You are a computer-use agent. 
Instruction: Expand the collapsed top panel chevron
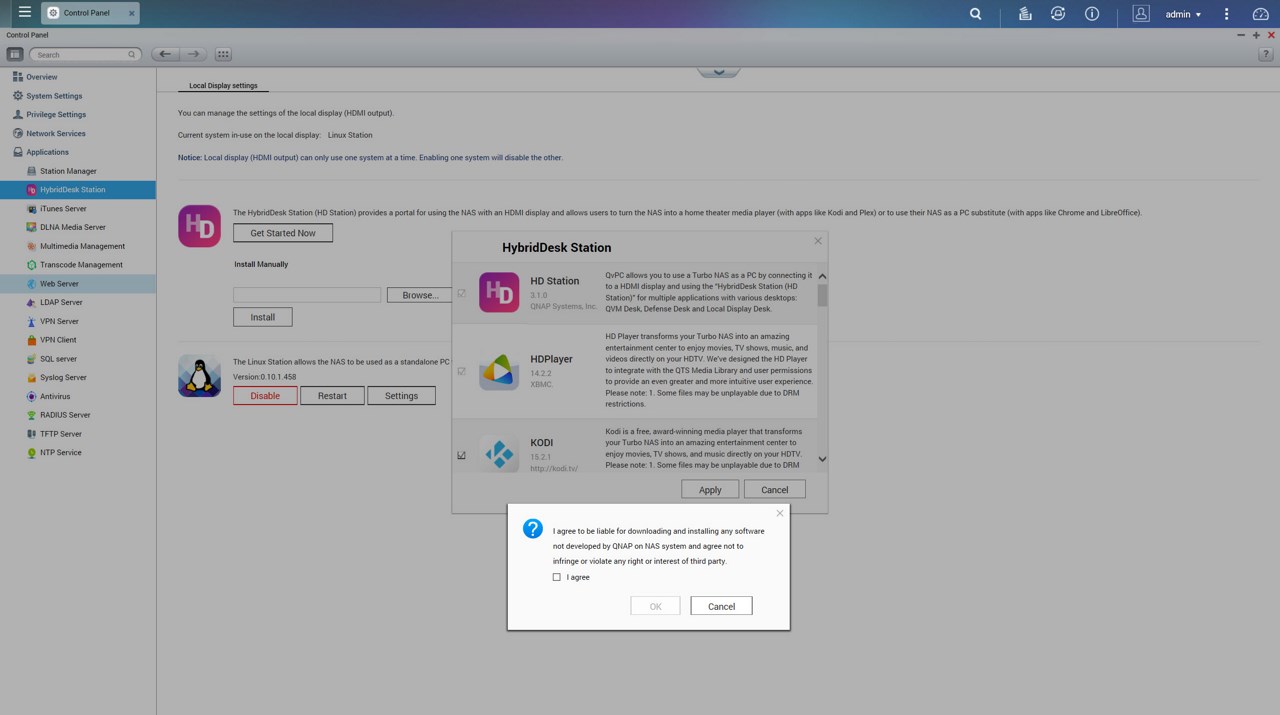pos(718,72)
